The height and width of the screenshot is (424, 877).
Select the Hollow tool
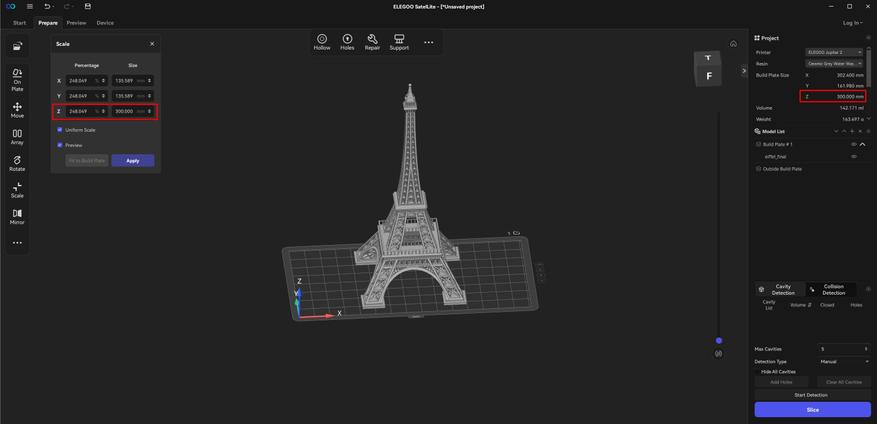tap(322, 43)
